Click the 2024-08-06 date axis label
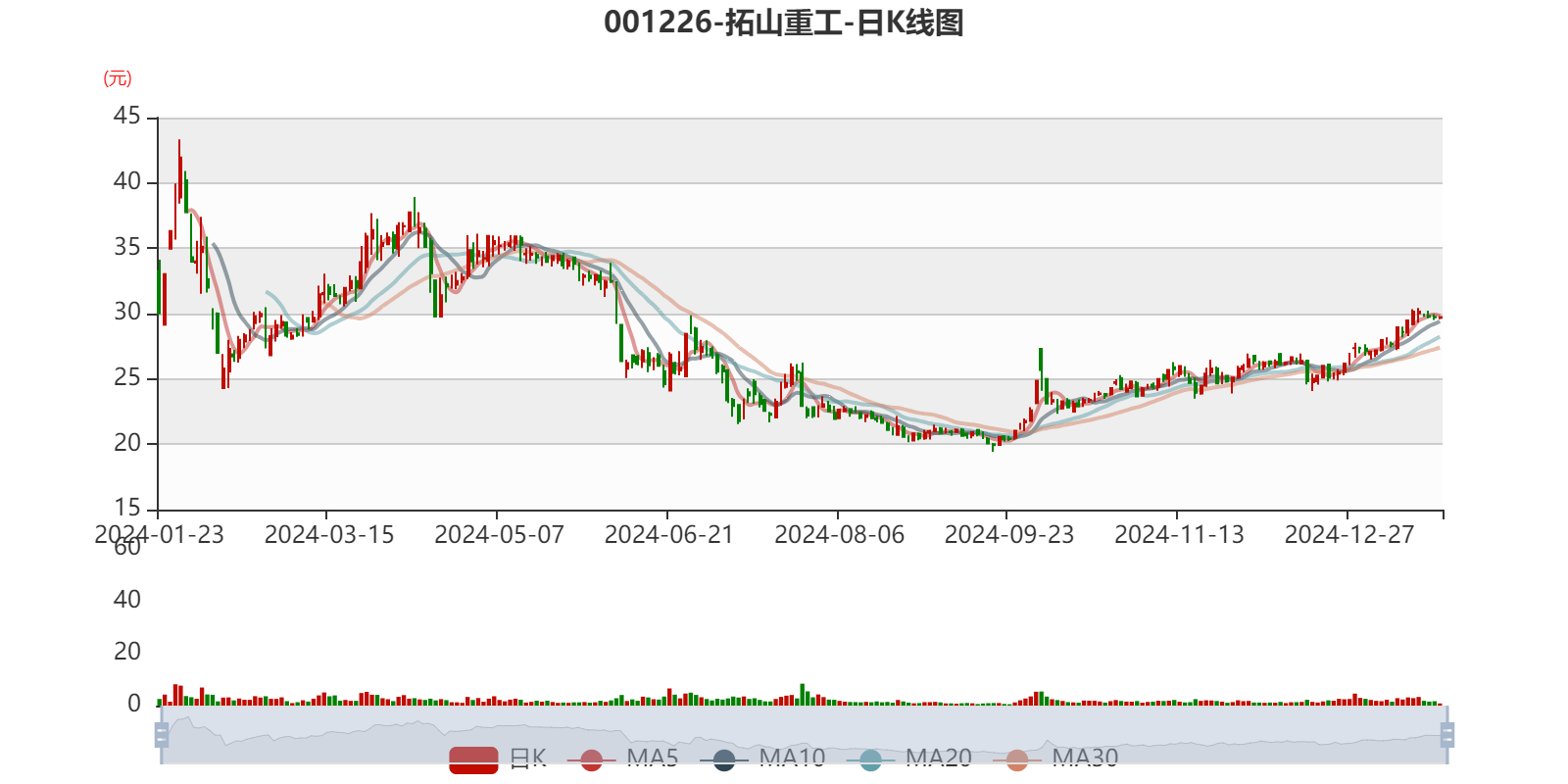The height and width of the screenshot is (784, 1568). coord(840,535)
